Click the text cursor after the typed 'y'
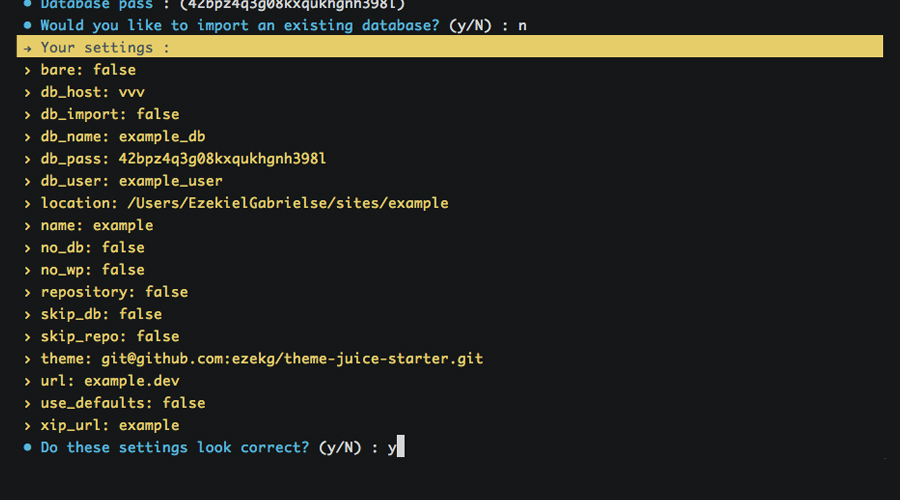900x500 pixels. (x=400, y=448)
